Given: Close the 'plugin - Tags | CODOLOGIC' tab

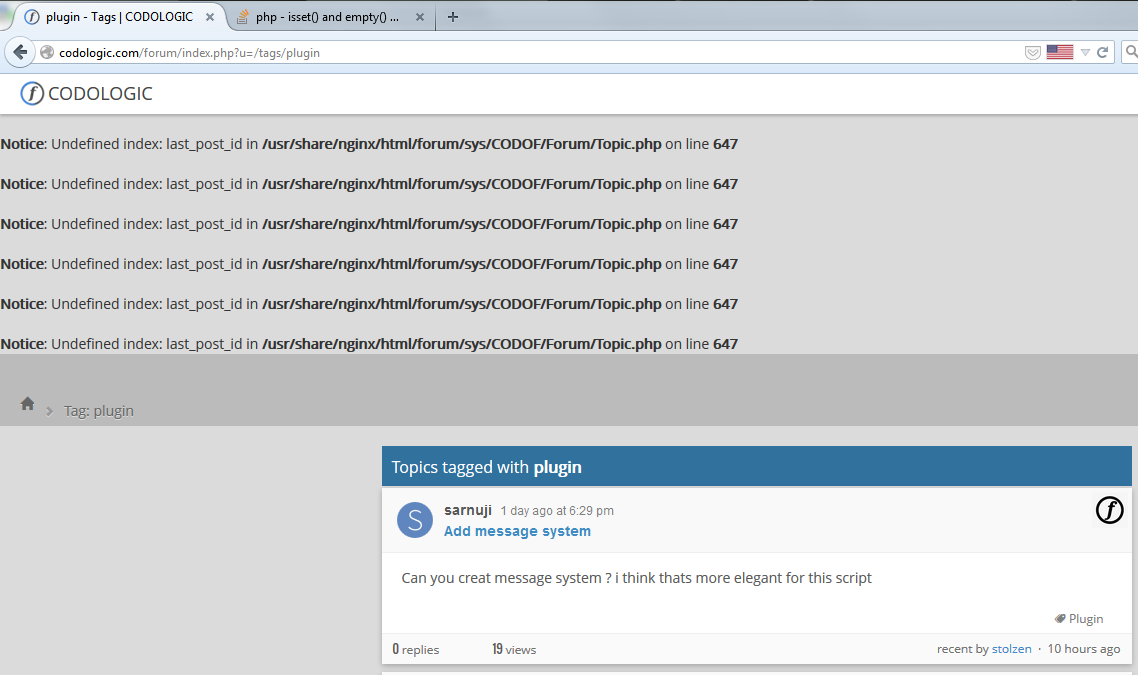Looking at the screenshot, I should (x=210, y=17).
